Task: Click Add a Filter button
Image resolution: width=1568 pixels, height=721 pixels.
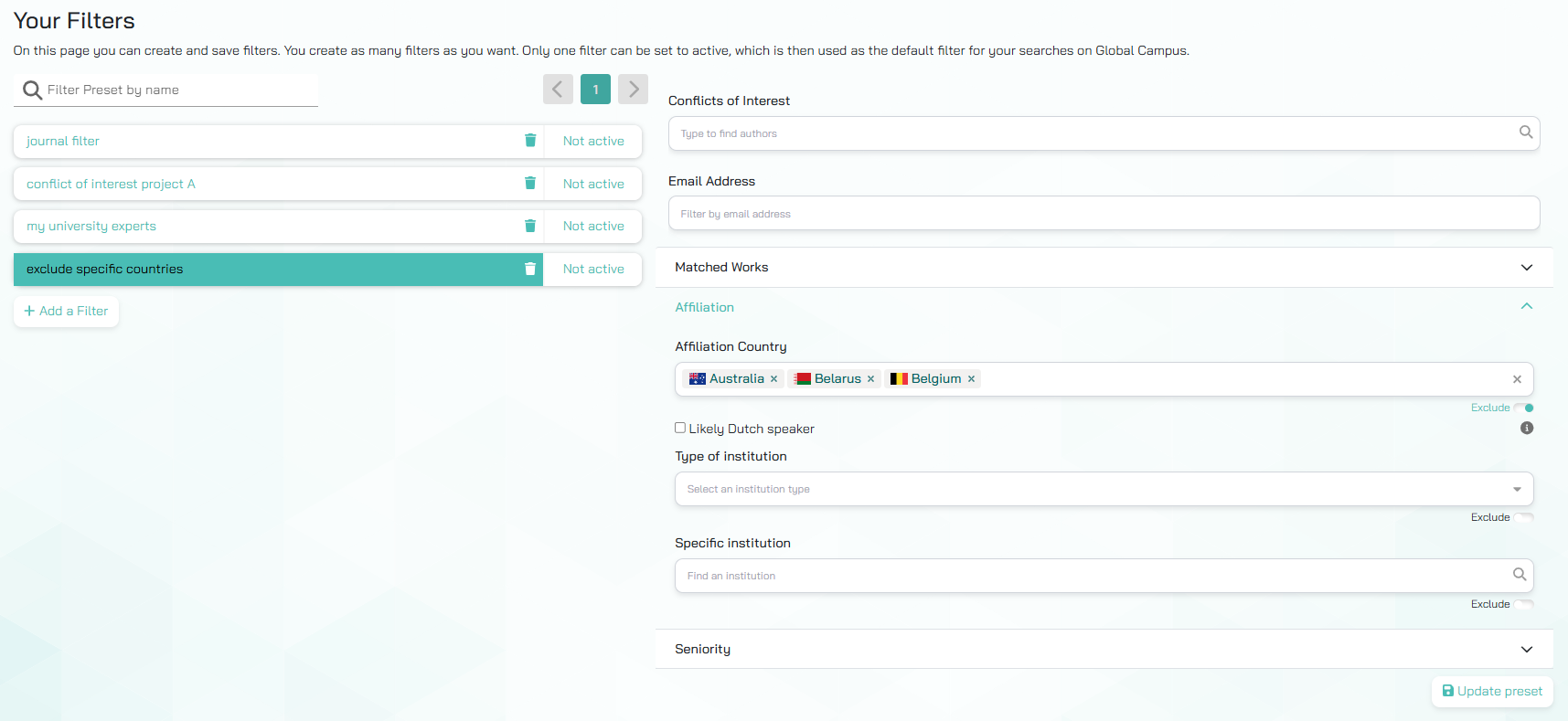Action: point(66,312)
